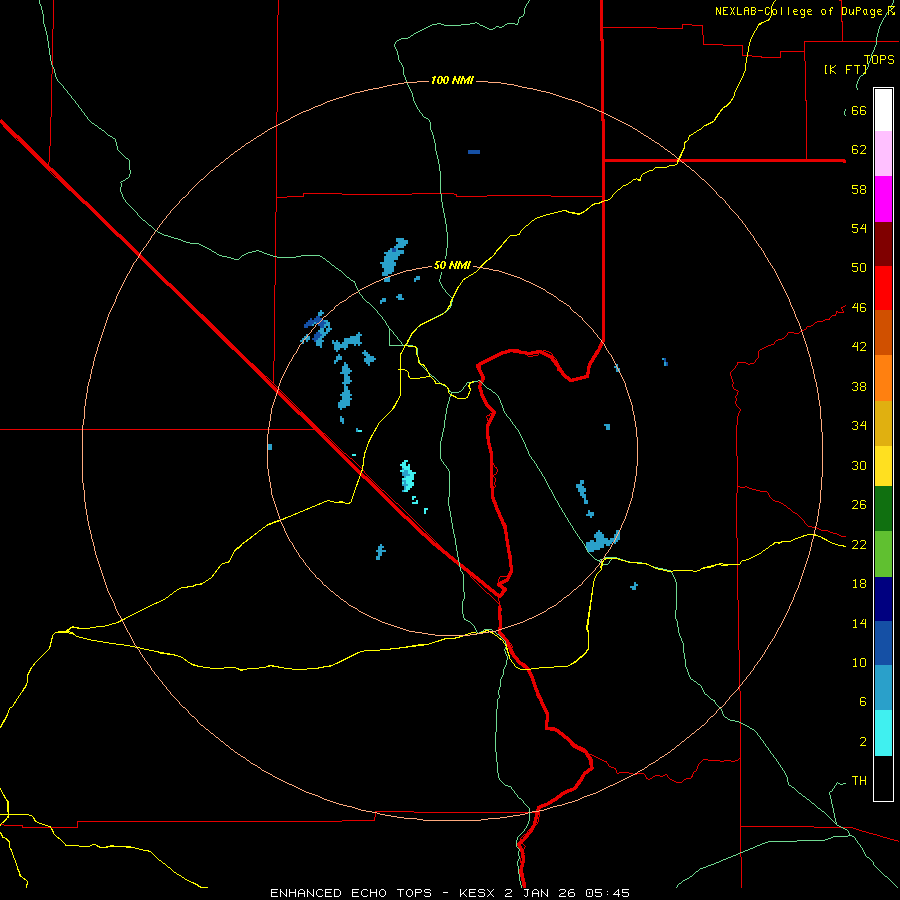Screen dimensions: 900x900
Task: Click the legend value 38
Action: point(859,386)
